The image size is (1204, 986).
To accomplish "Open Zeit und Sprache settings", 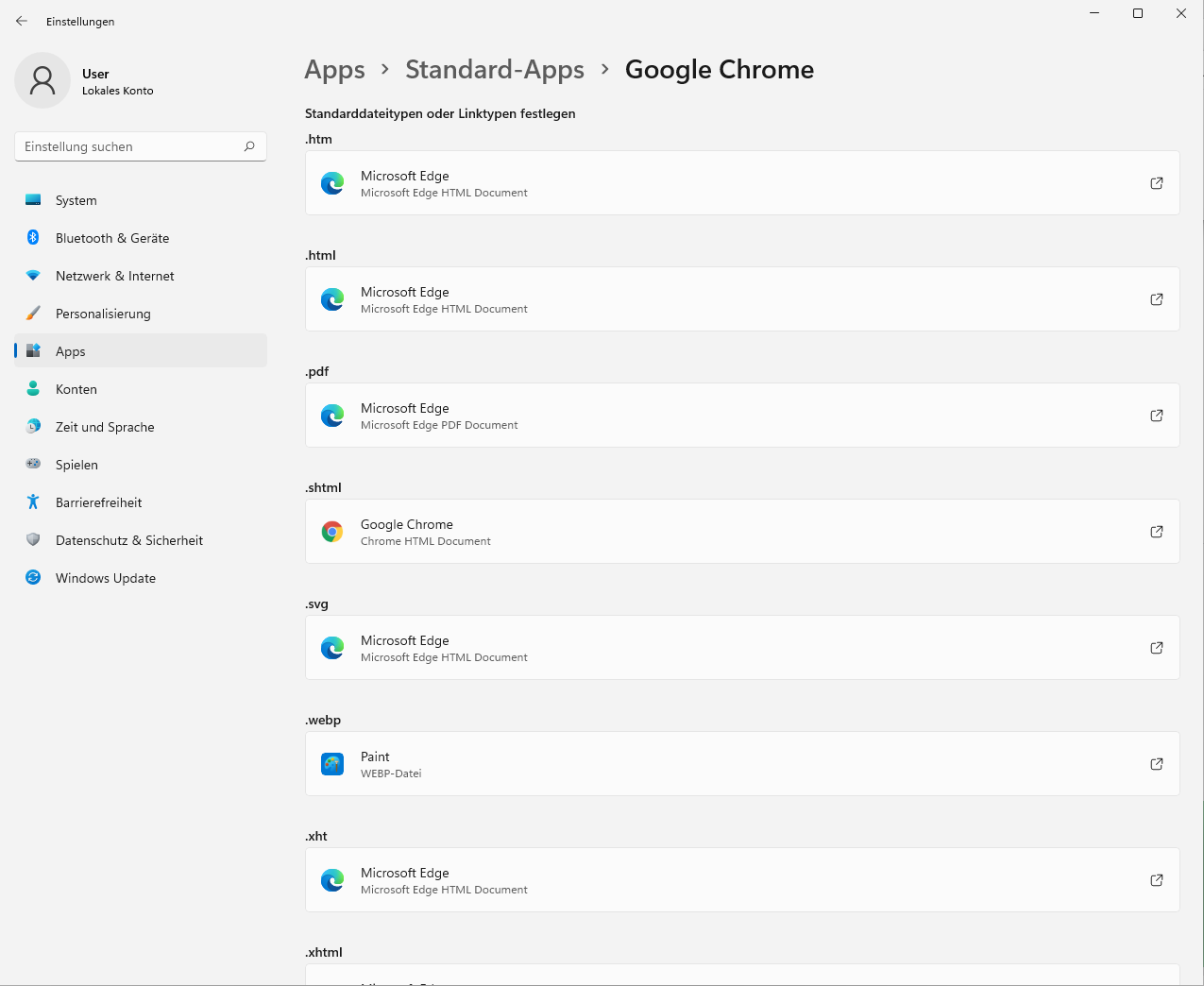I will point(105,427).
